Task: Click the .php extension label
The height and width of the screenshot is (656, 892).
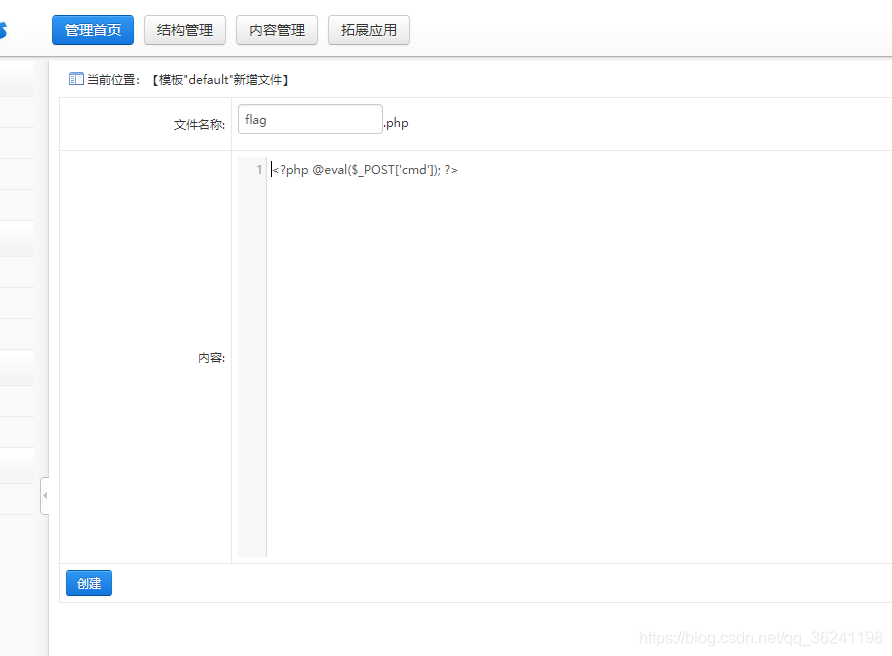Action: (x=396, y=123)
